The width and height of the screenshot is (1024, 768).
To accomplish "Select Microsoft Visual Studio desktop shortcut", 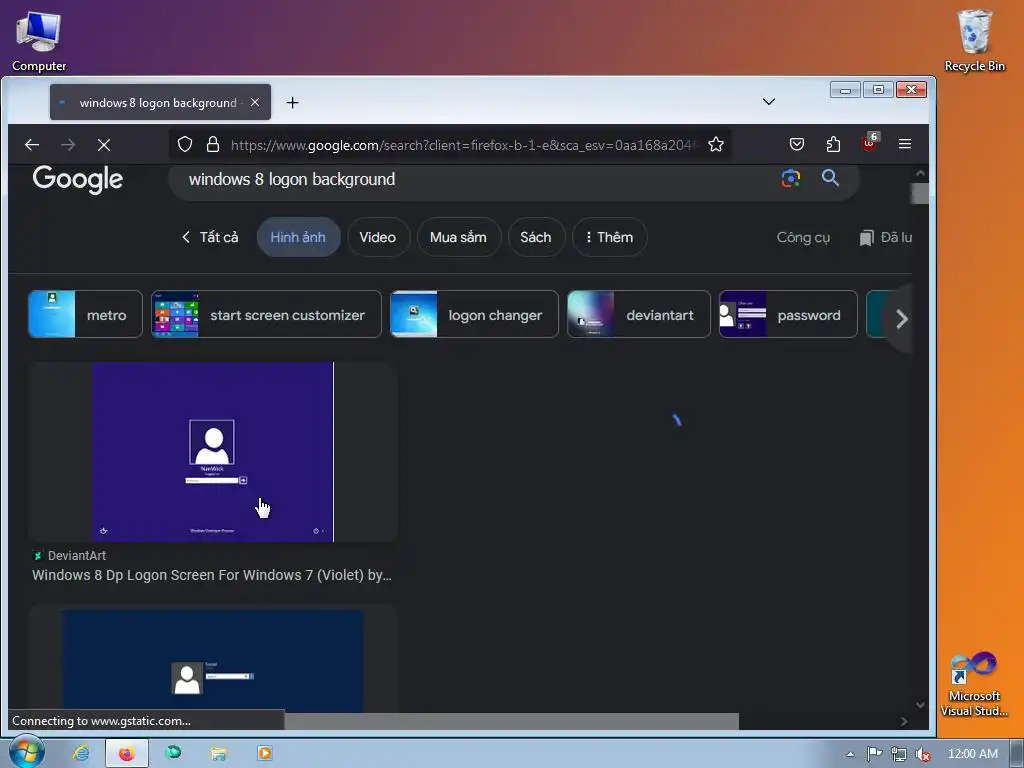I will 974,684.
